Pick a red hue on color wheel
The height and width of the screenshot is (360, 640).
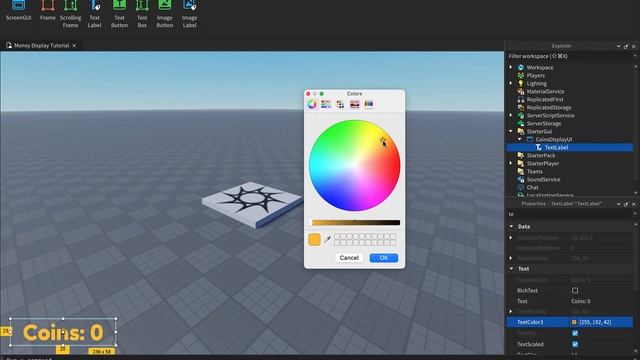[395, 165]
